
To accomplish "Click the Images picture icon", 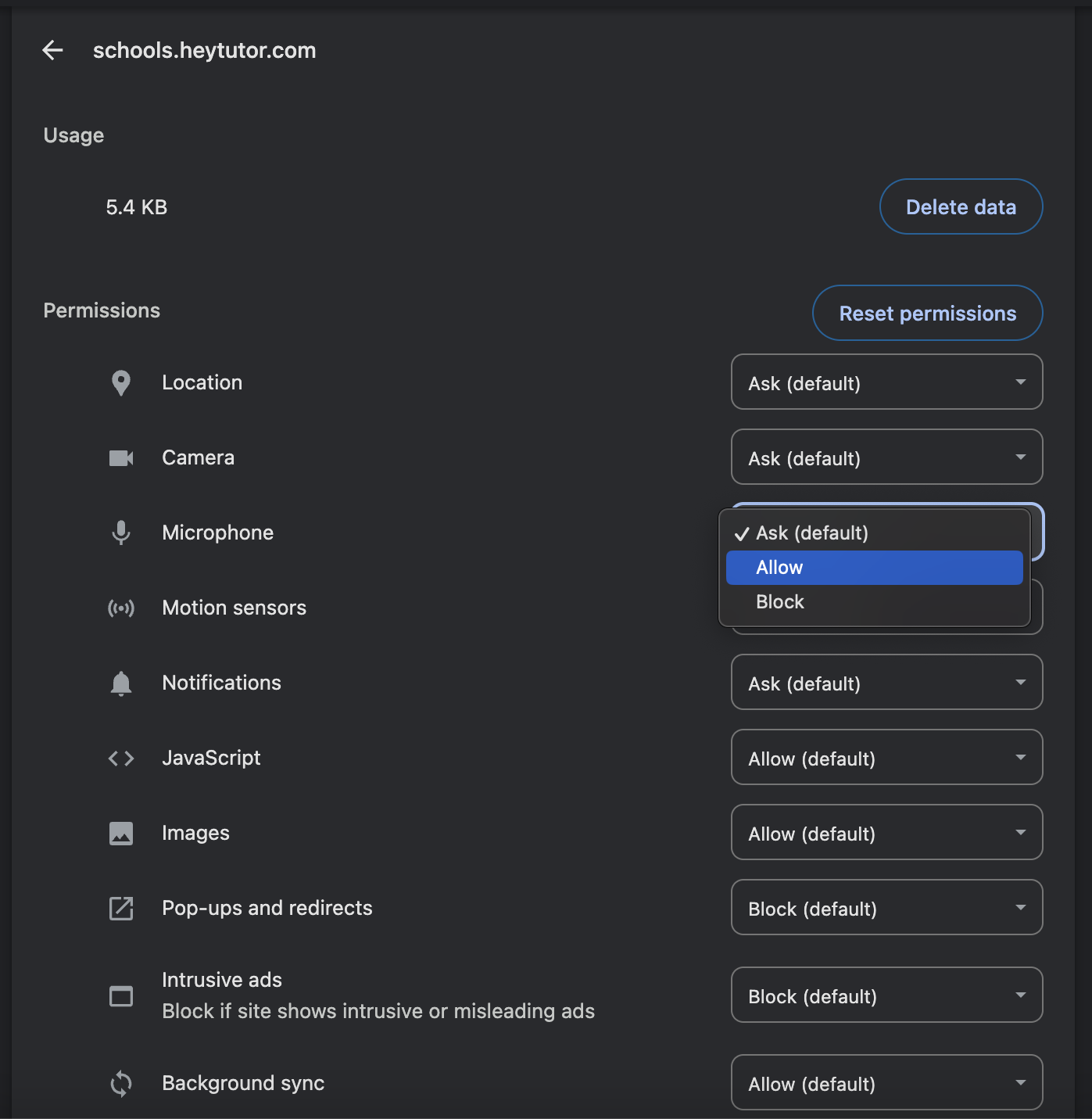I will [x=121, y=834].
